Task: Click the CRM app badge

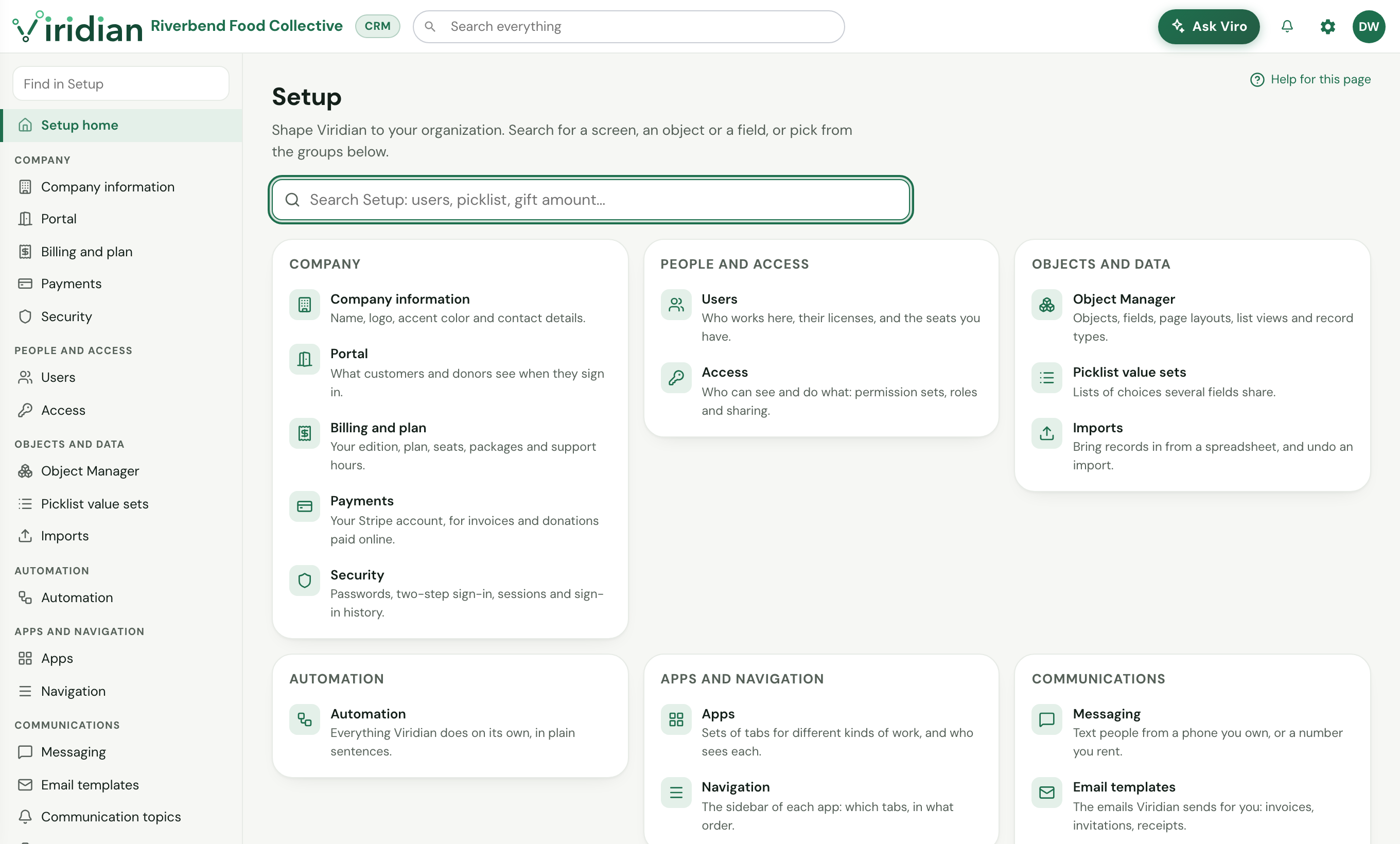Action: [377, 26]
